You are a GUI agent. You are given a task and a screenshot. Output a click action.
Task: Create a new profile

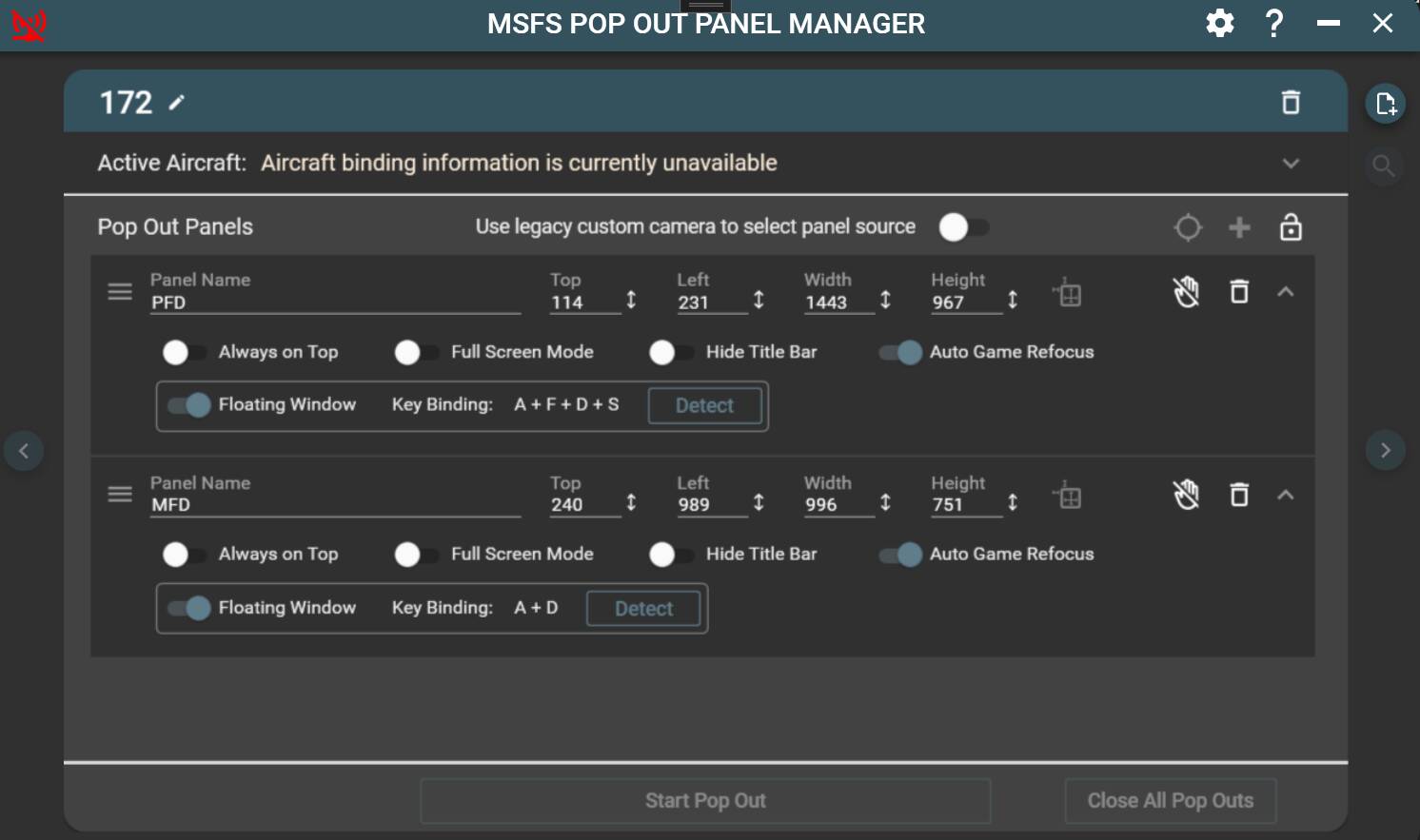pos(1386,103)
